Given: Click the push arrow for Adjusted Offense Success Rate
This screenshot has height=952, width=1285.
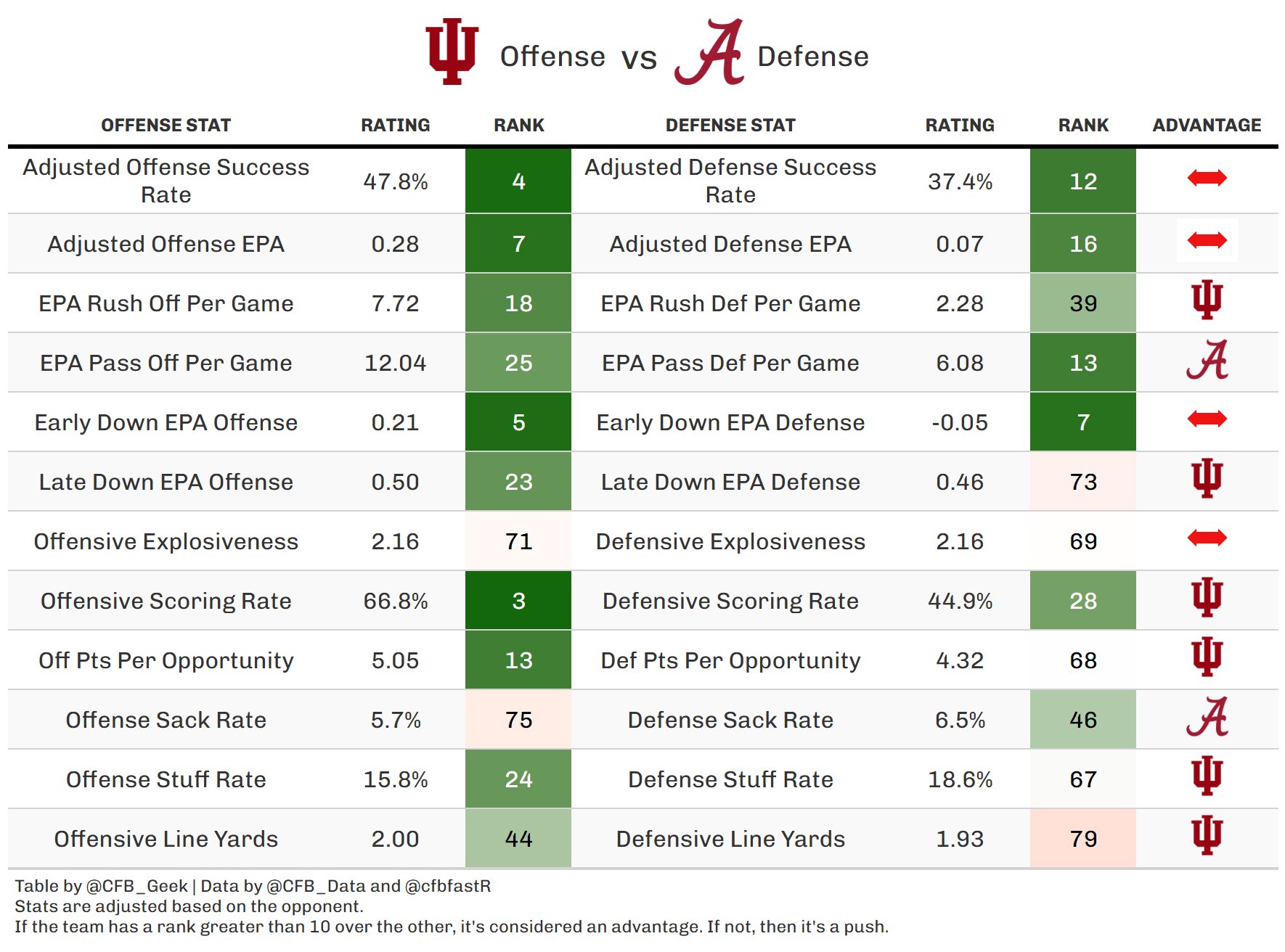Looking at the screenshot, I should [1207, 178].
